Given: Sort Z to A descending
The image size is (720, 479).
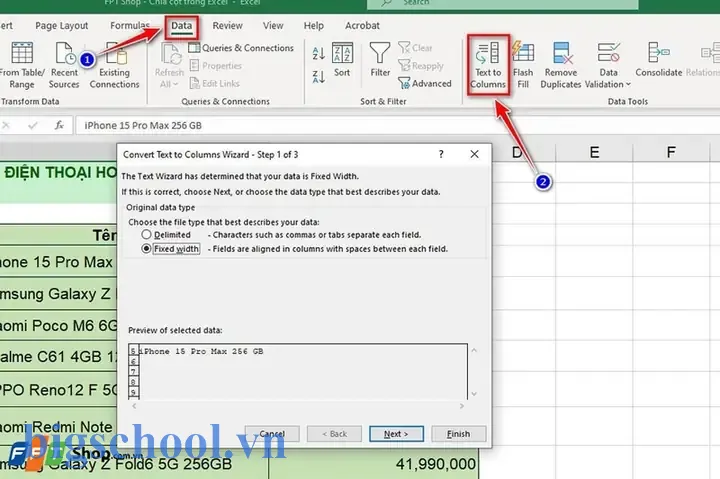Looking at the screenshot, I should click(x=318, y=76).
